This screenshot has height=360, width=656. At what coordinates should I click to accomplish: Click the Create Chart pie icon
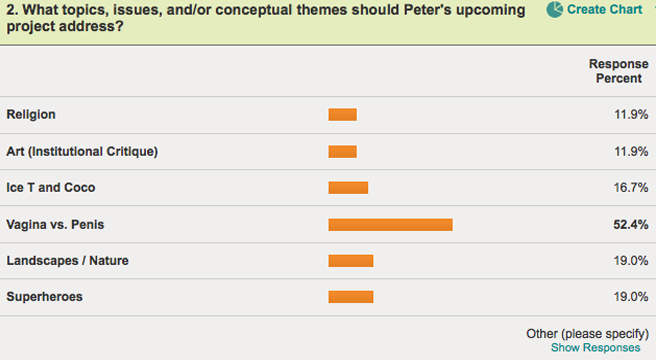pos(554,9)
